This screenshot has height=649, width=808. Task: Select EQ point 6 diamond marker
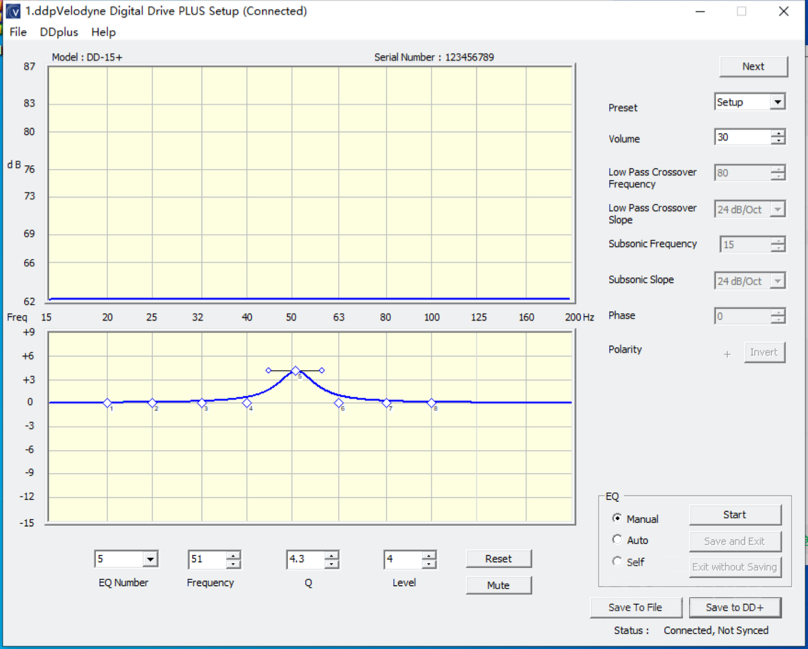point(339,403)
